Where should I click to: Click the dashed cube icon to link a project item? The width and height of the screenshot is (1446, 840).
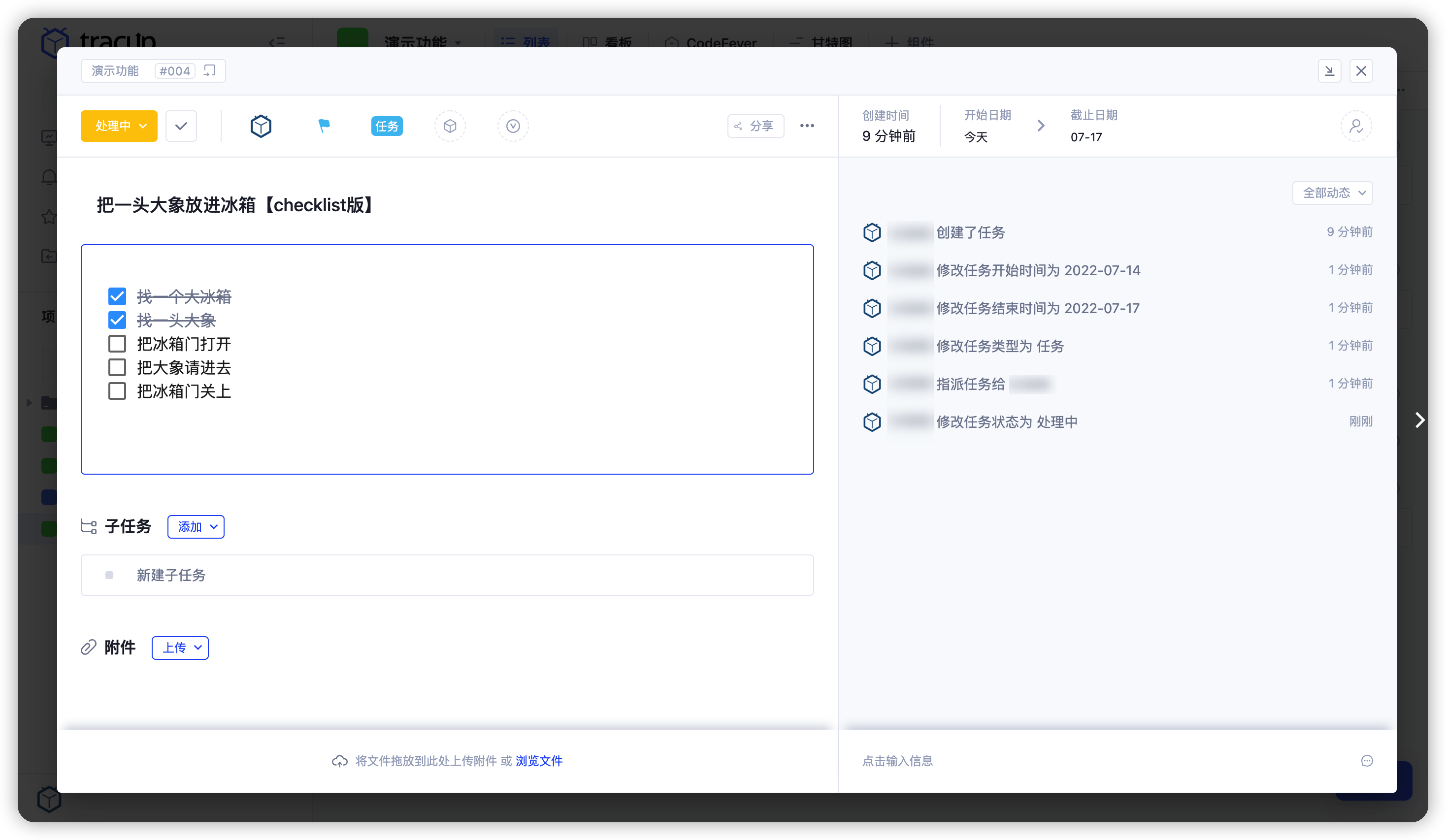450,126
